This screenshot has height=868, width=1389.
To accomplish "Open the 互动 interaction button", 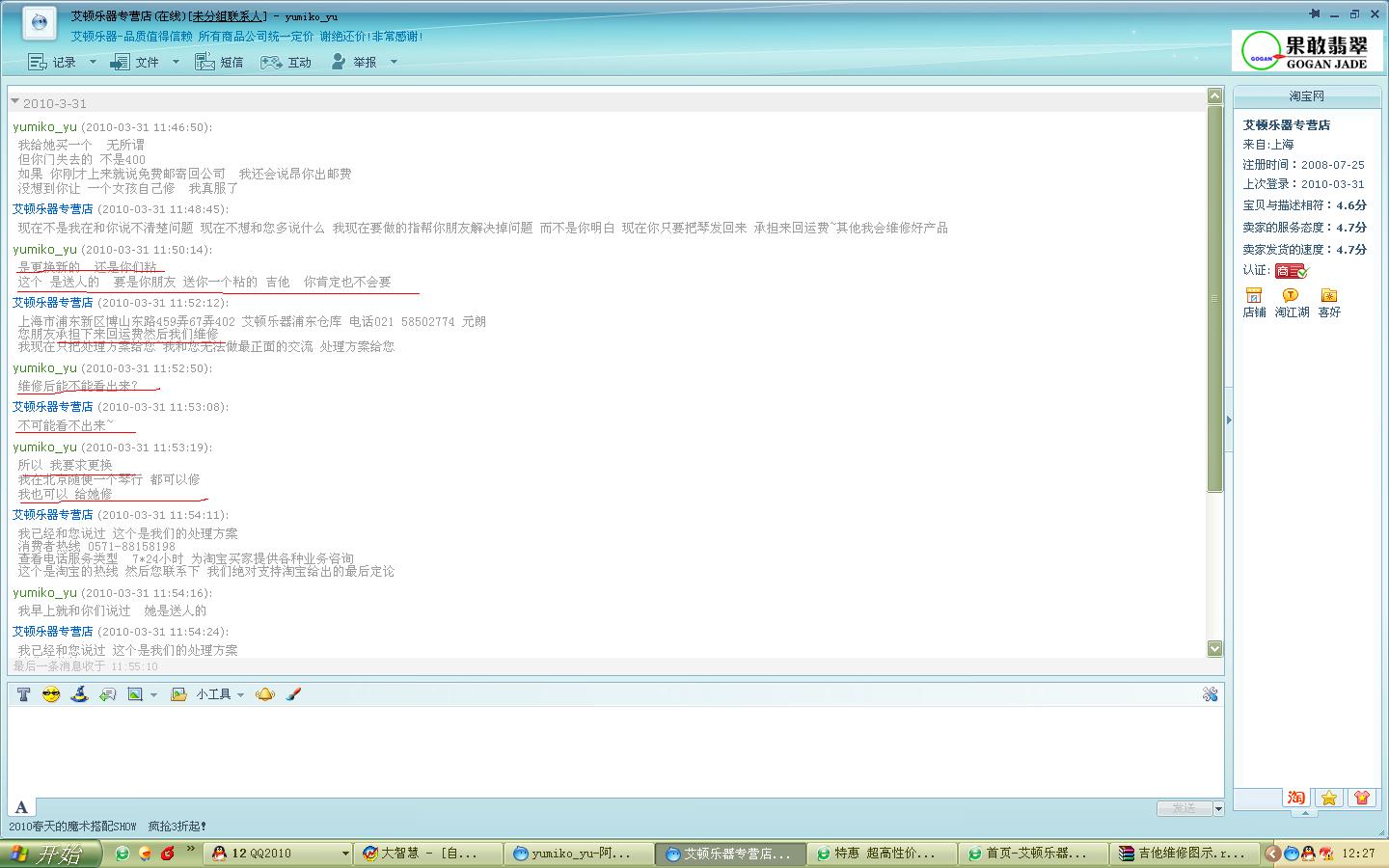I will tap(287, 62).
